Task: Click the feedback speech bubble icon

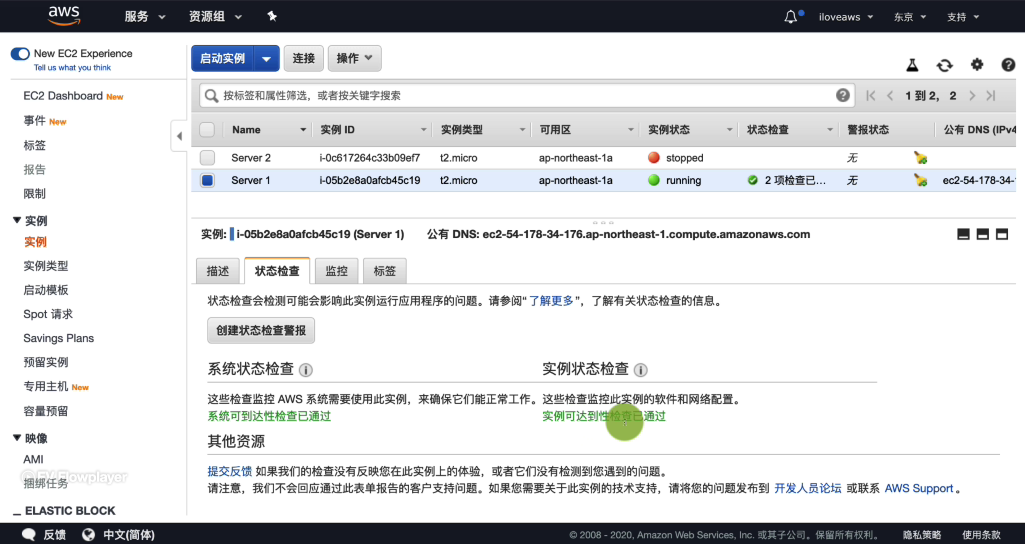Action: pyautogui.click(x=29, y=534)
